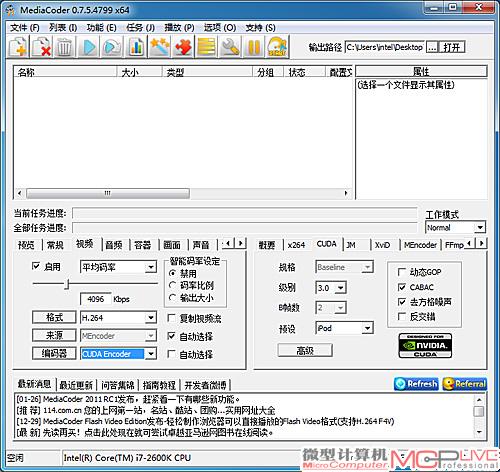Click the 输出路径 path text field
The height and width of the screenshot is (472, 500).
(385, 47)
